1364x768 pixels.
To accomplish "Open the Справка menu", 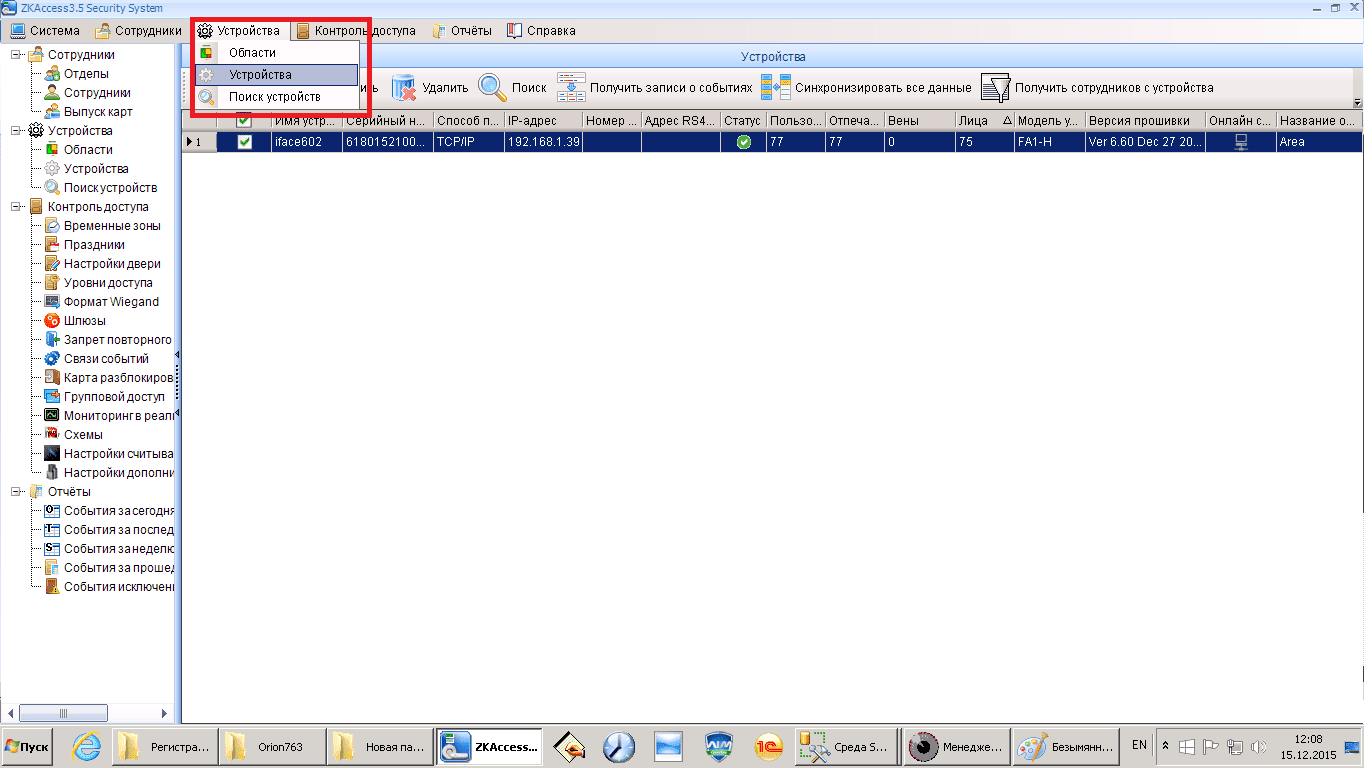I will click(541, 31).
